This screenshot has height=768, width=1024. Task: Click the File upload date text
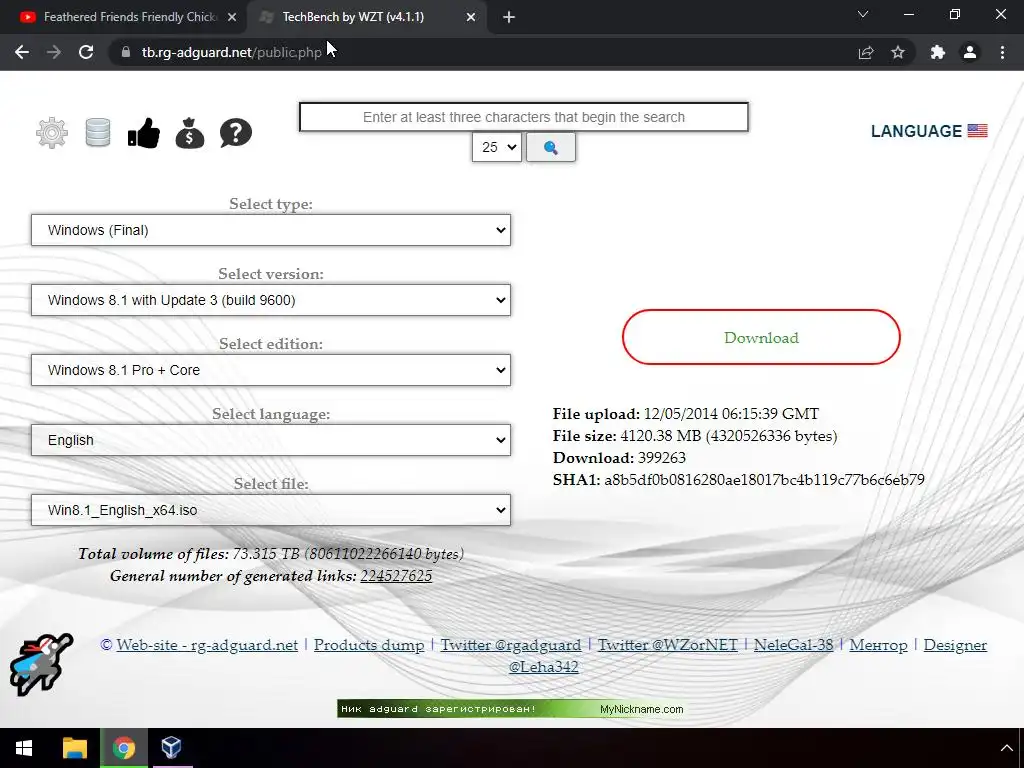coord(731,414)
